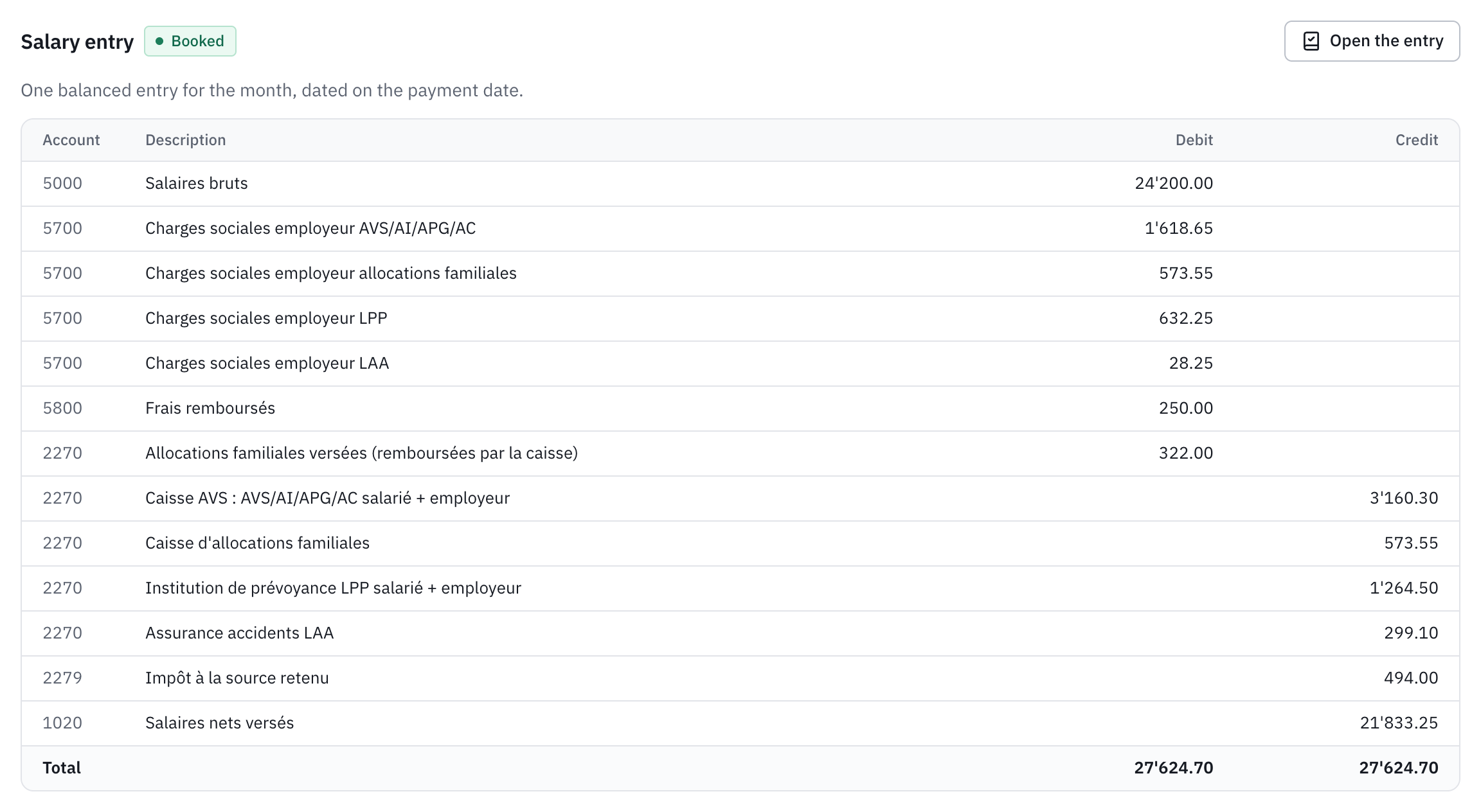This screenshot has height=812, width=1481.
Task: Click total debit 27'624.70
Action: [1174, 768]
